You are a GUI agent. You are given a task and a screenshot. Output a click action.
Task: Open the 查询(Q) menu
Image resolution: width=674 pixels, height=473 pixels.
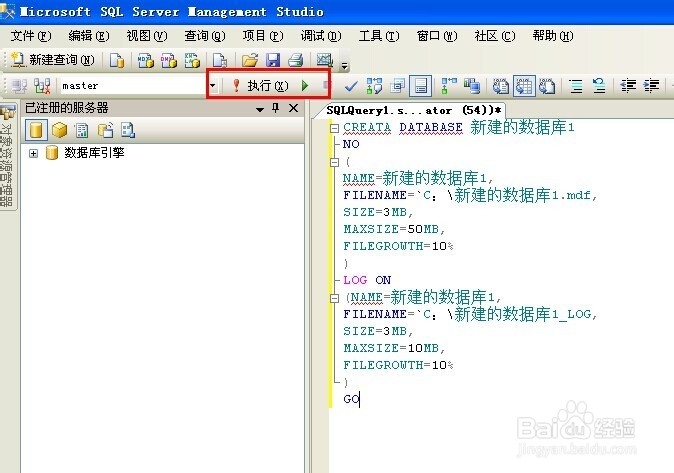[205, 36]
